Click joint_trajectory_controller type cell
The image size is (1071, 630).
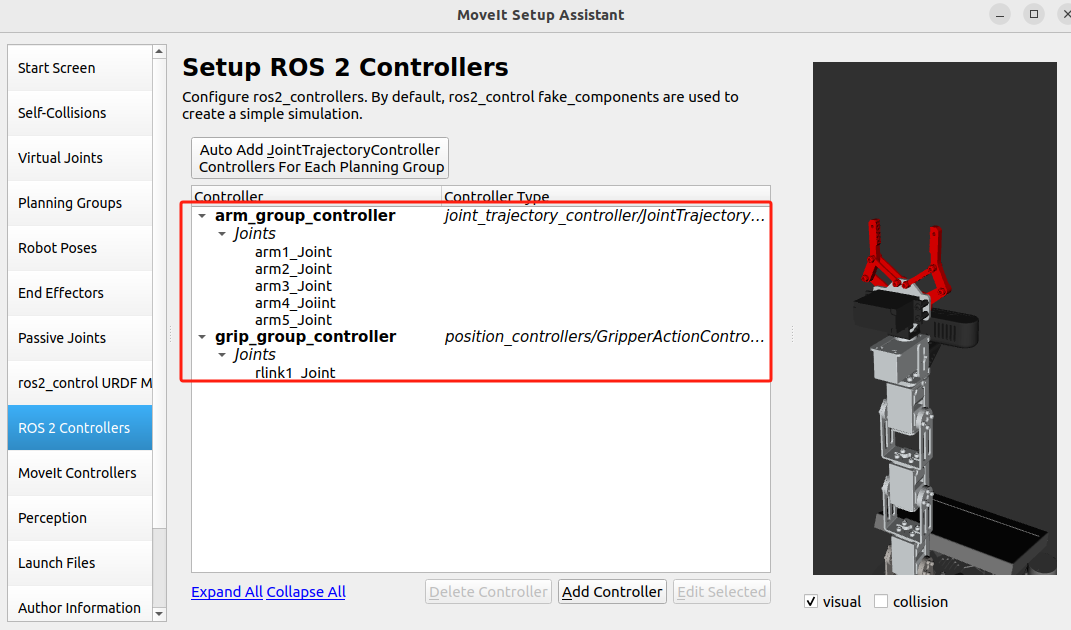coord(604,216)
